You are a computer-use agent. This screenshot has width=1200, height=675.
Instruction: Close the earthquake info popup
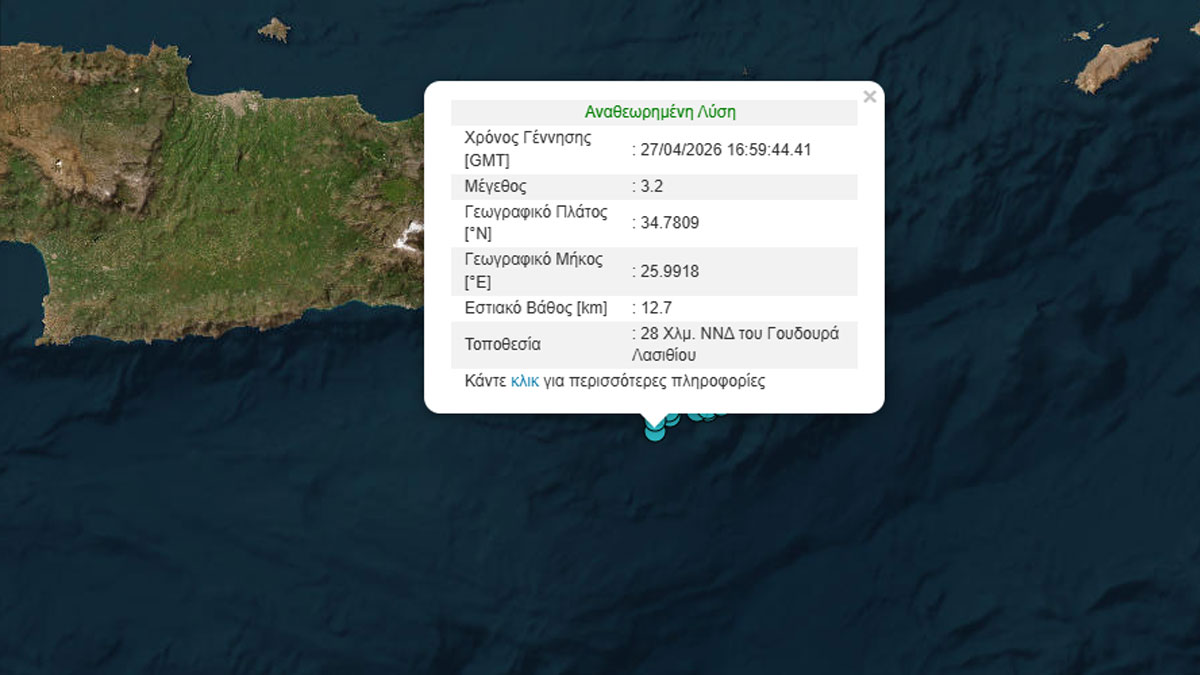coord(869,97)
